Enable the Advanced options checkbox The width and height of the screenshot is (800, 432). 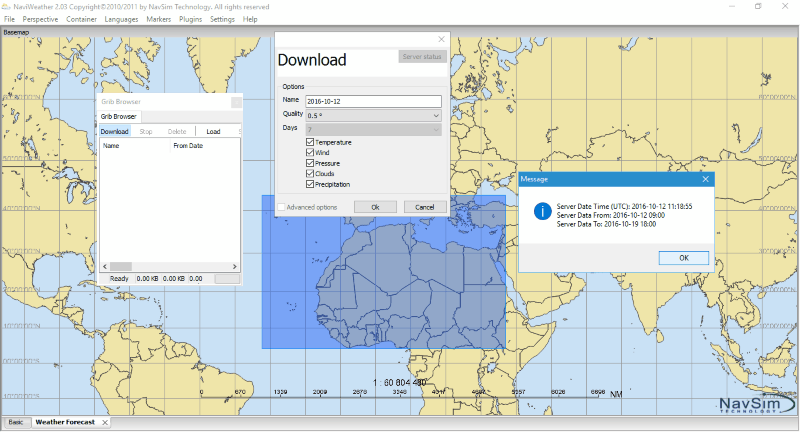coord(281,207)
